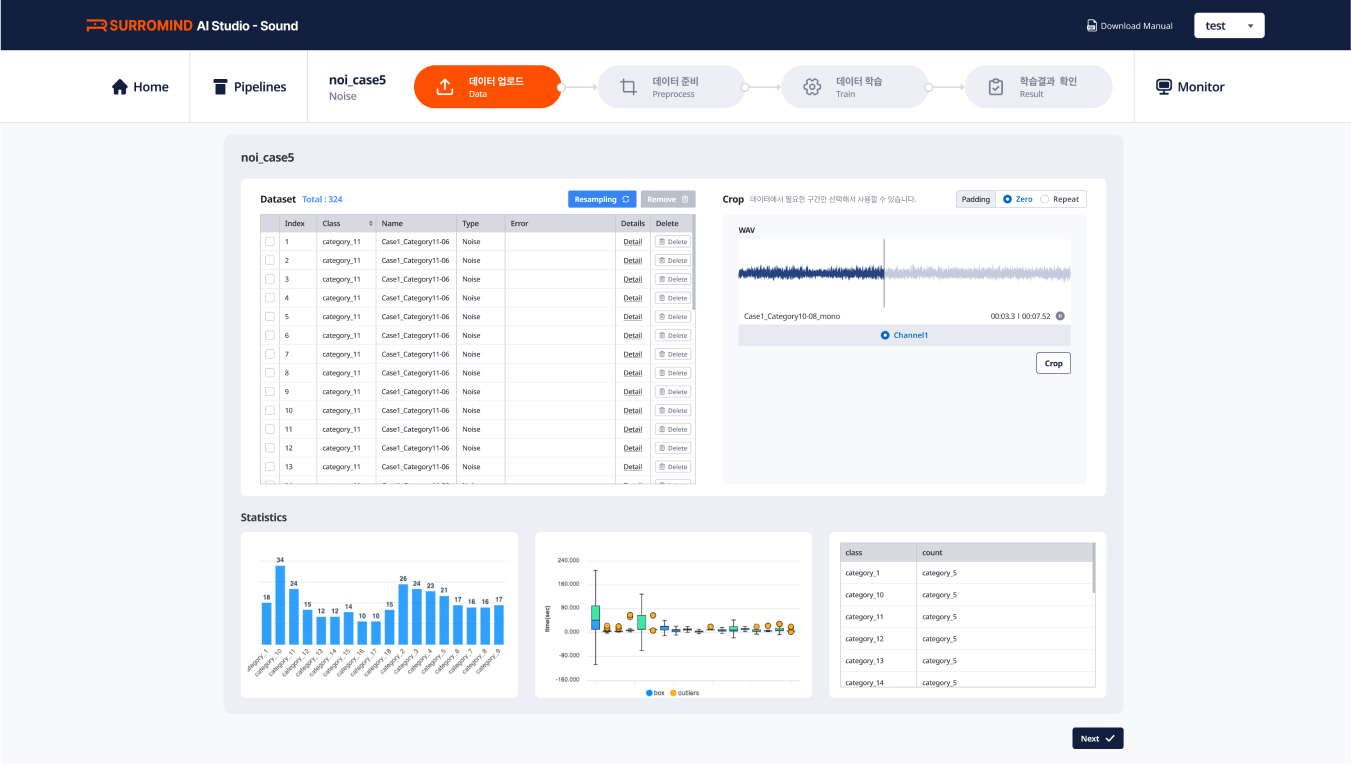Click the Home house icon
The height and width of the screenshot is (764, 1351).
(120, 87)
